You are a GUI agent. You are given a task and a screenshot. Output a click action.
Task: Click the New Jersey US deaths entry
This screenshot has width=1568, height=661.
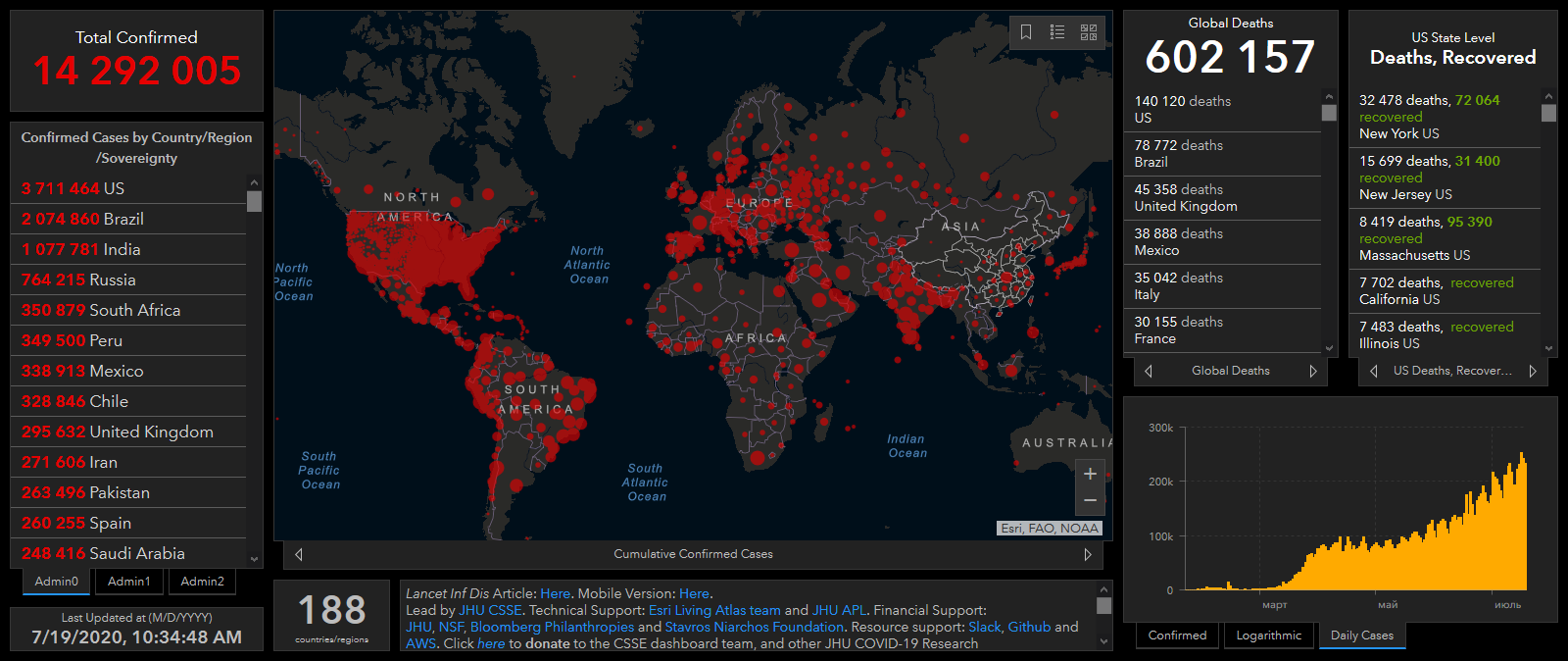(1445, 178)
